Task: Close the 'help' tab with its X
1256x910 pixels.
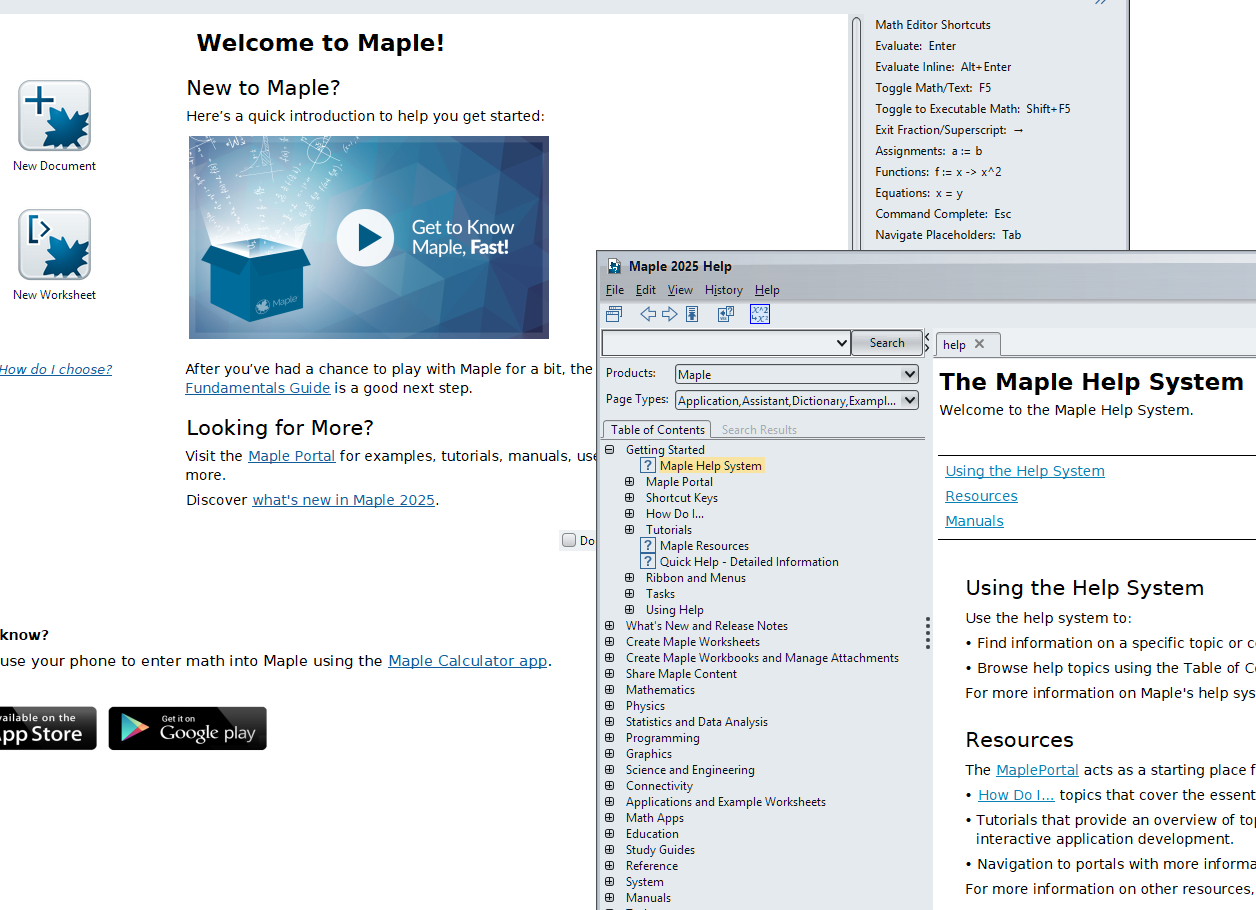Action: pos(979,344)
